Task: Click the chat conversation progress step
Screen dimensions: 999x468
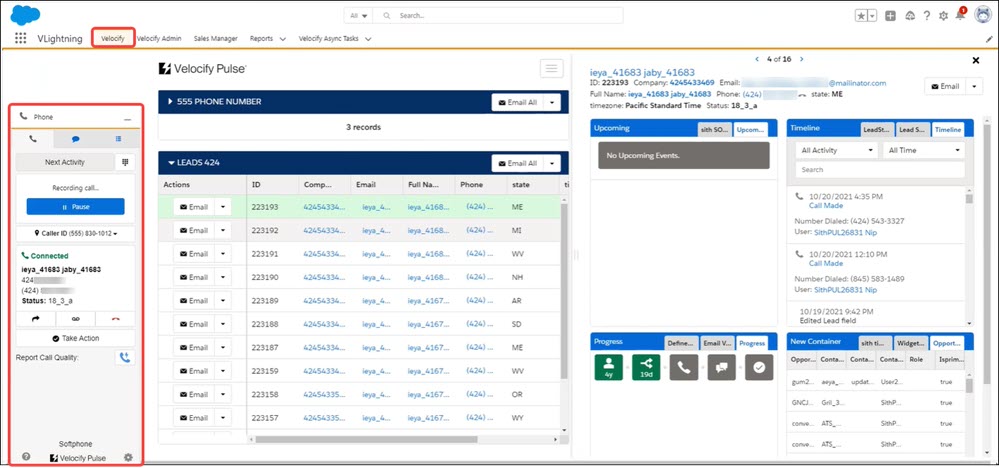Action: click(722, 367)
